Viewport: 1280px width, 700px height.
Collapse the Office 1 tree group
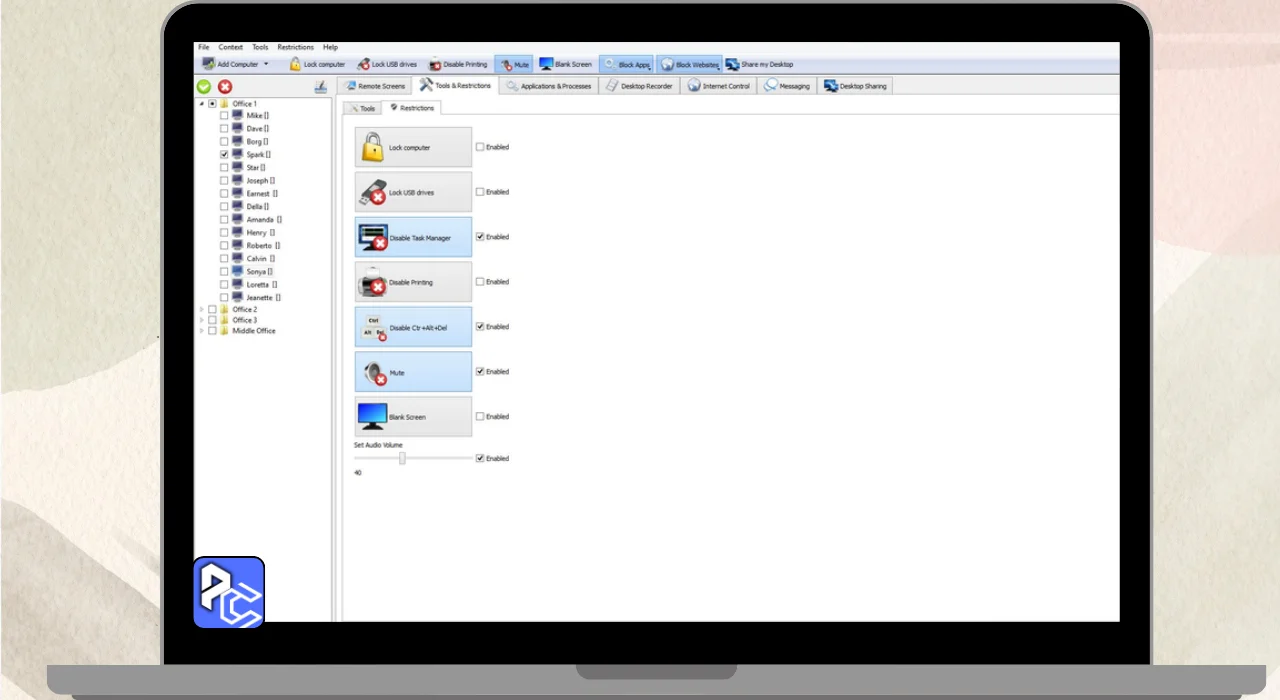(x=201, y=104)
